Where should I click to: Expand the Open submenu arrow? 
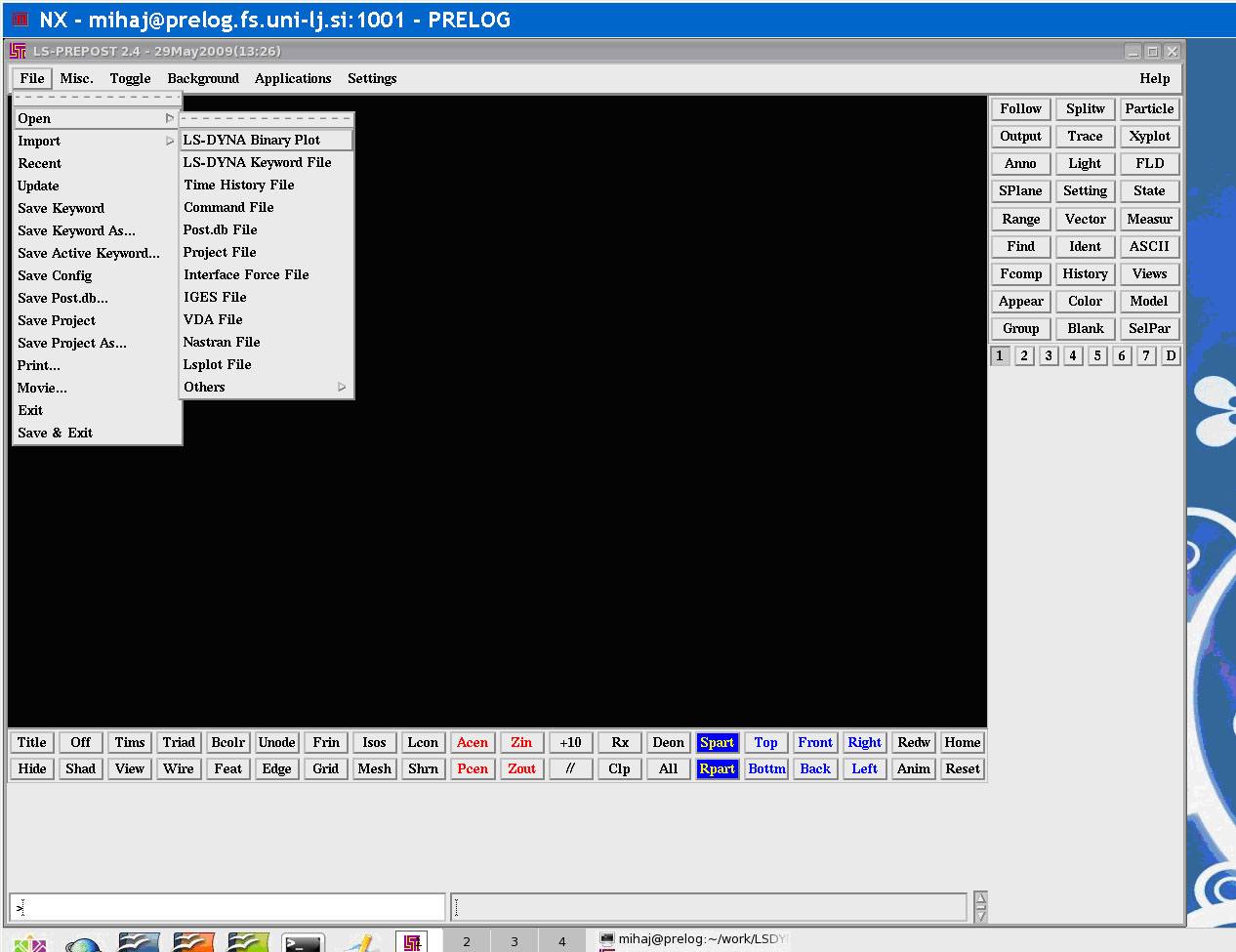click(169, 118)
